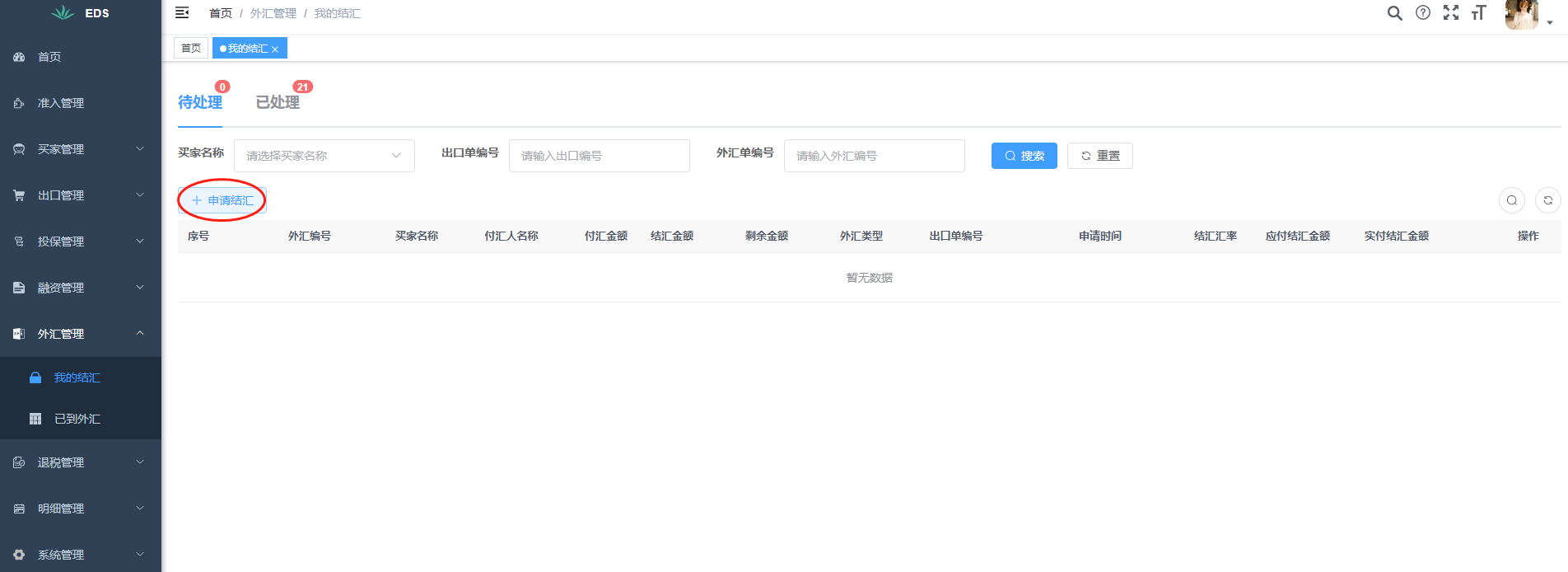Click the 暂无数据 empty text
This screenshot has height=572, width=1568.
tap(870, 278)
